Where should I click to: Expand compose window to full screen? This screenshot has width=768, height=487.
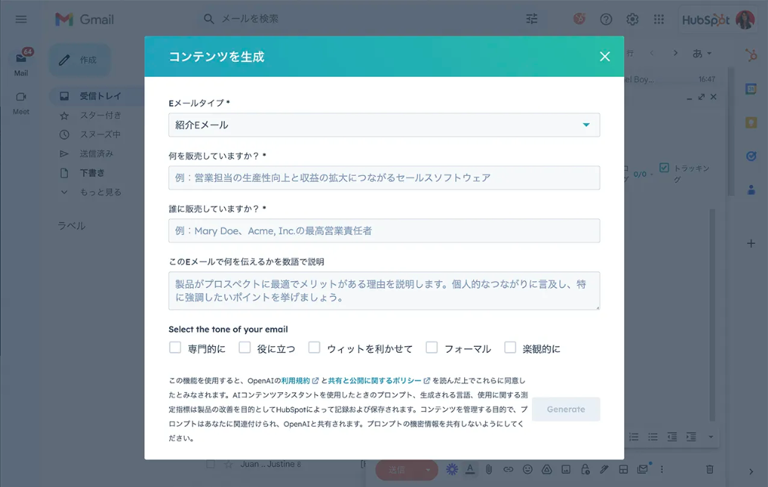click(x=701, y=97)
